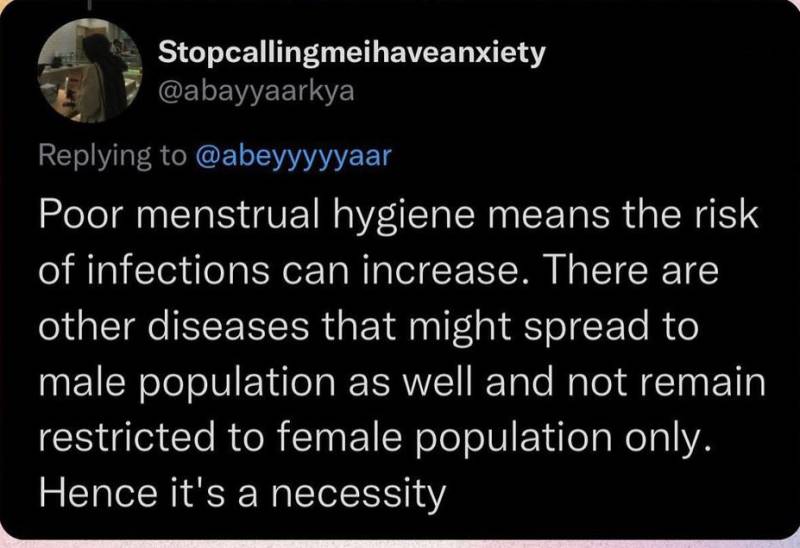The image size is (800, 548).
Task: Click the word "infections" in the tweet
Action: click(179, 271)
